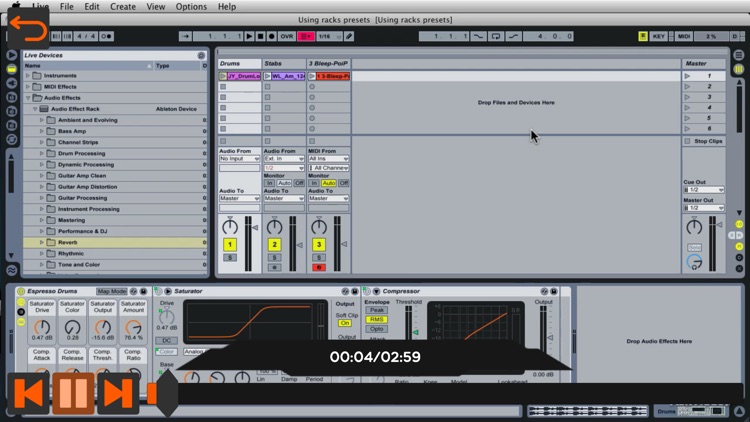The height and width of the screenshot is (422, 750).
Task: Toggle the Saturator DC button
Action: [x=166, y=341]
